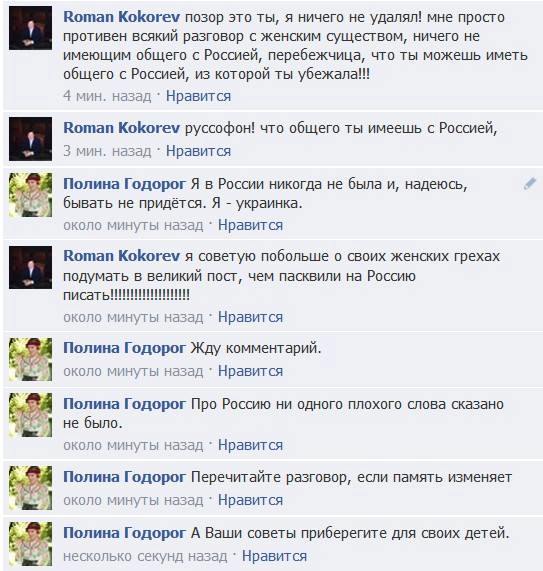The image size is (543, 571).
Task: Click the '4 мин. назад' timestamp
Action: click(107, 96)
